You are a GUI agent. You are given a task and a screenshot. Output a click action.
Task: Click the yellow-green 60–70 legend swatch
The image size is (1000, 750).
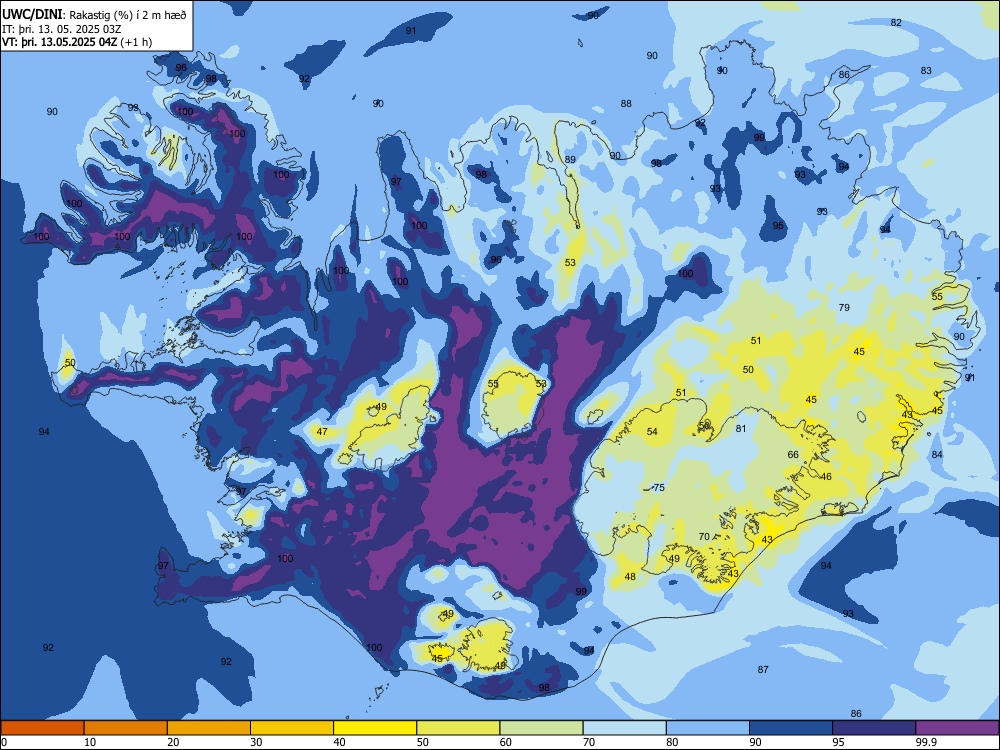(541, 728)
